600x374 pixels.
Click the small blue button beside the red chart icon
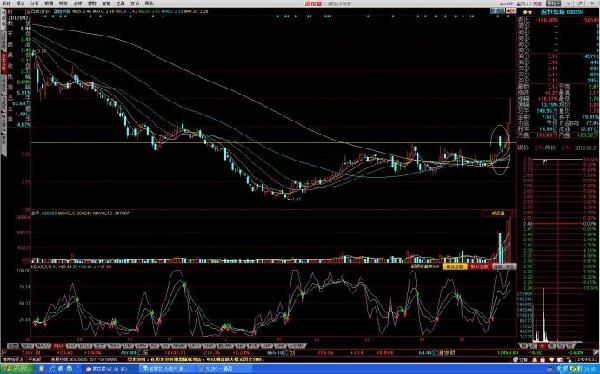pos(497,11)
